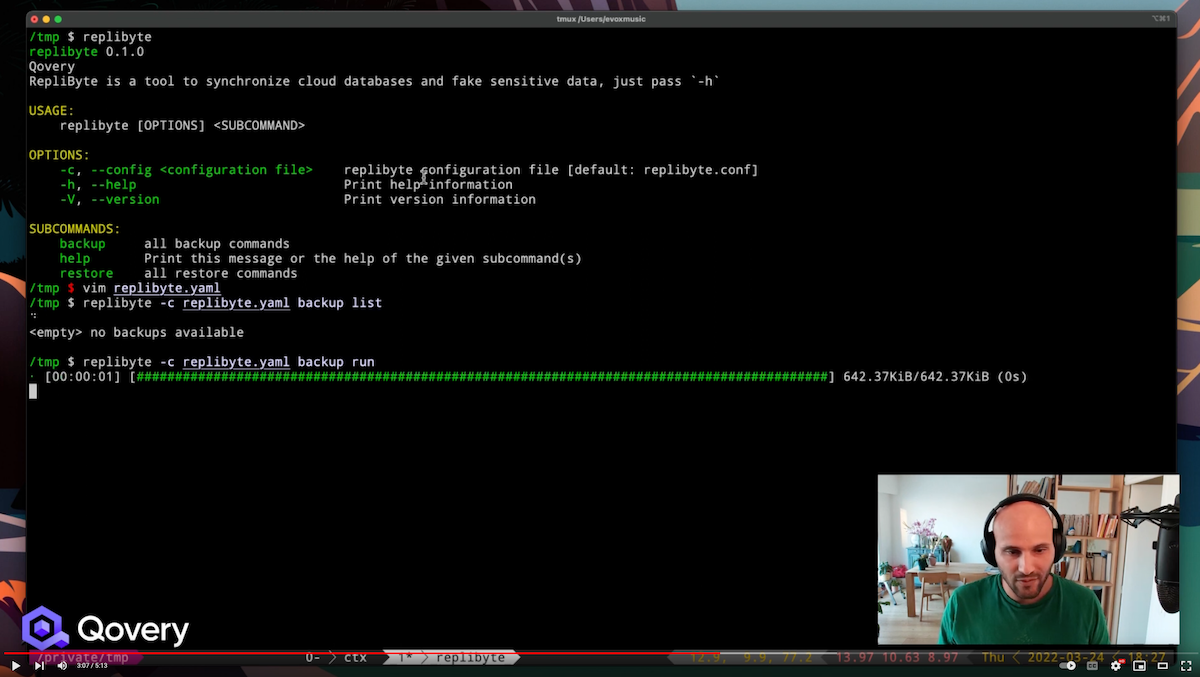Minimize terminal with the yellow button
The image size is (1200, 677).
(x=46, y=19)
